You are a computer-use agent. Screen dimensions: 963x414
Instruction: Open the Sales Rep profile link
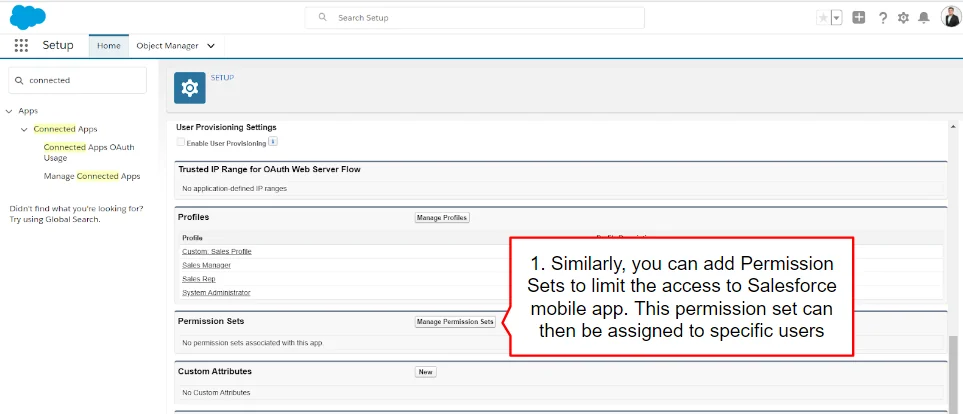tap(199, 279)
